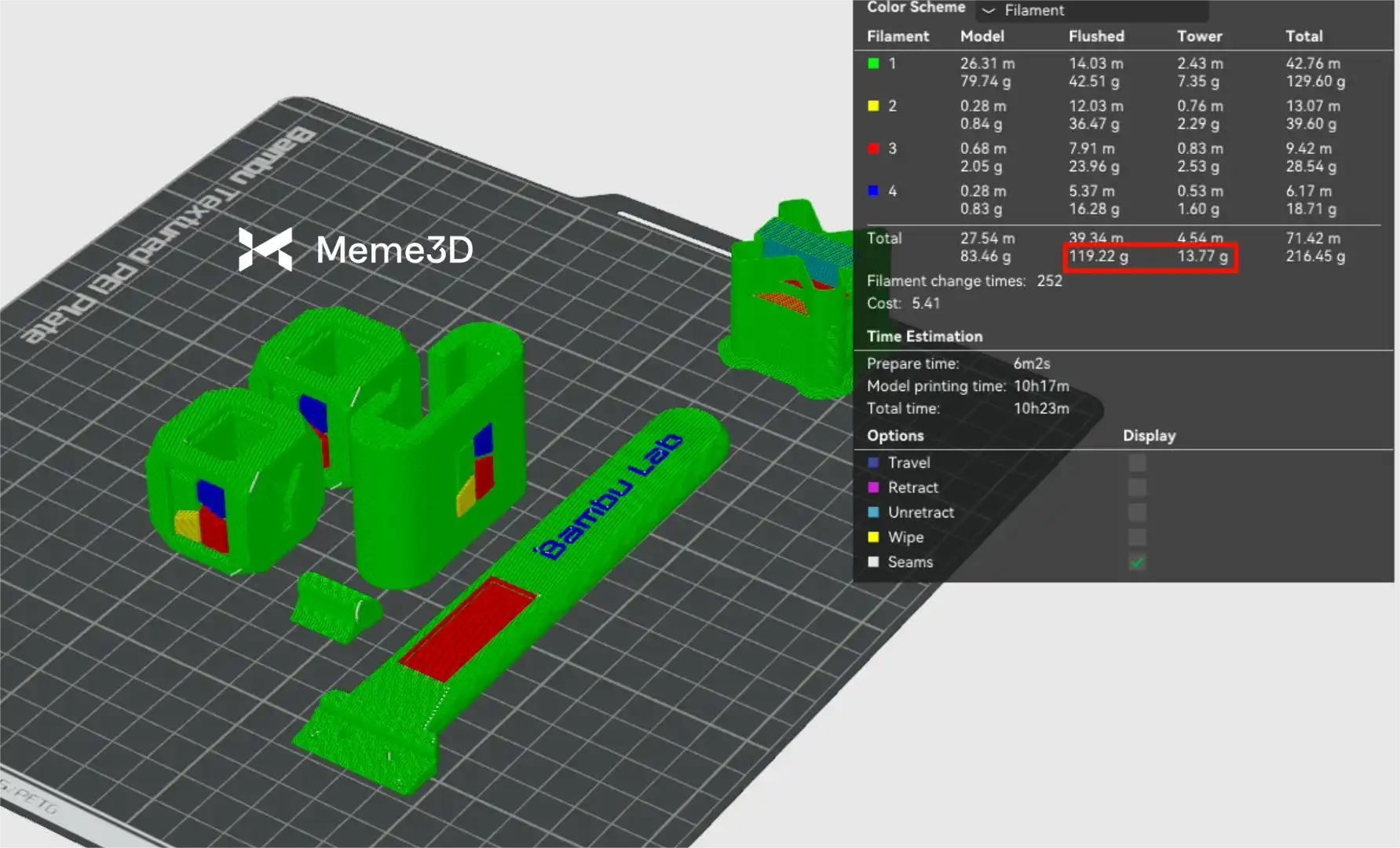Enable the Retract display checkbox

point(1136,488)
